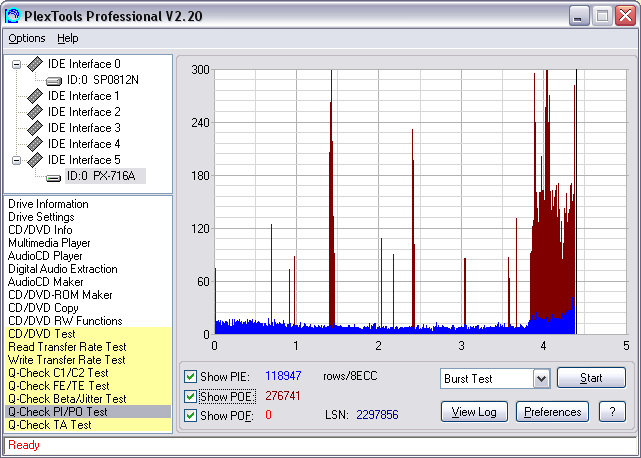Click the Ready status bar text
This screenshot has height=458, width=641.
point(24,445)
